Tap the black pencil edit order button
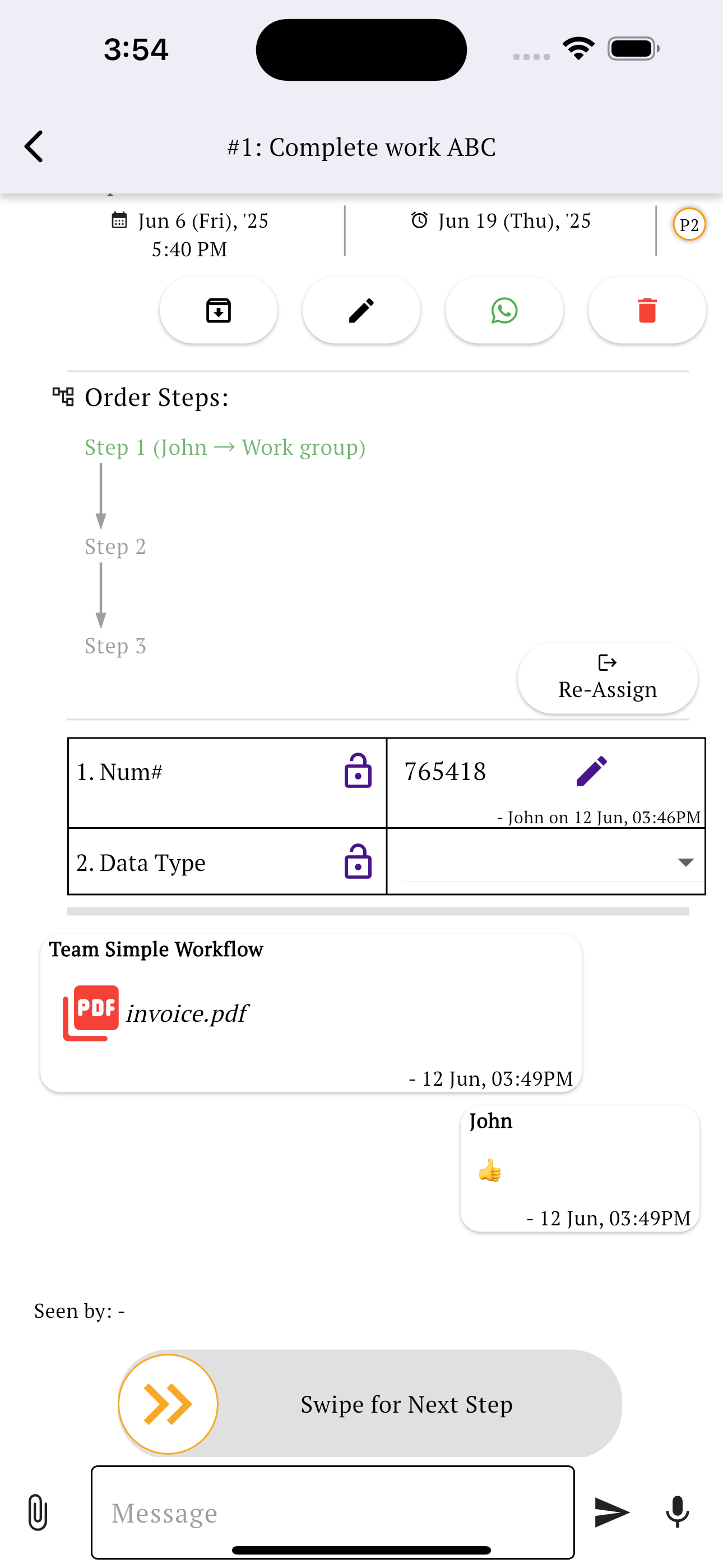Viewport: 723px width, 1568px height. point(361,311)
